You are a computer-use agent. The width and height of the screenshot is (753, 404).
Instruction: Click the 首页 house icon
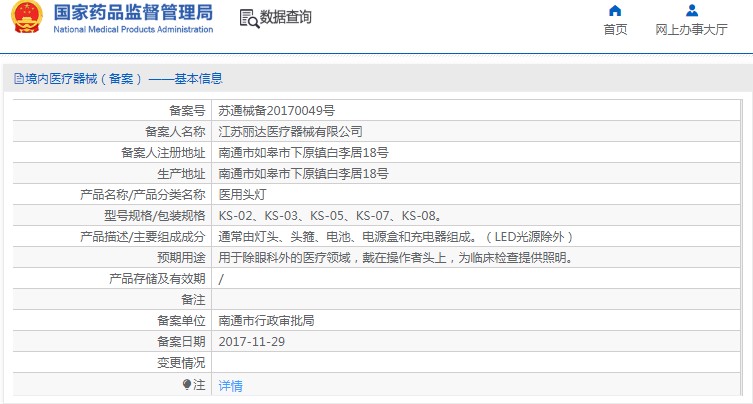click(615, 11)
